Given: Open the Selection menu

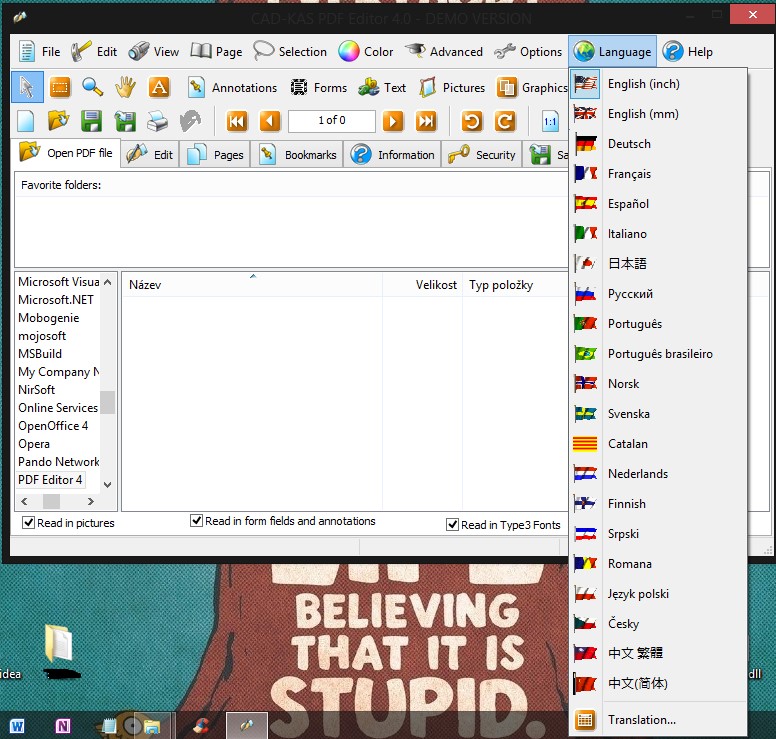Looking at the screenshot, I should point(290,51).
